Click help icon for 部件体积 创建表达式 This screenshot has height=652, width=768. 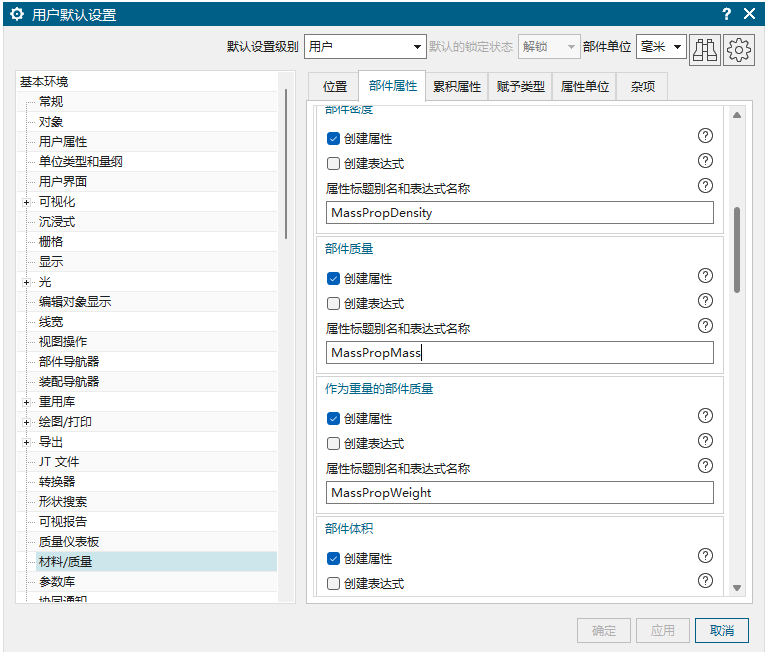[x=705, y=581]
